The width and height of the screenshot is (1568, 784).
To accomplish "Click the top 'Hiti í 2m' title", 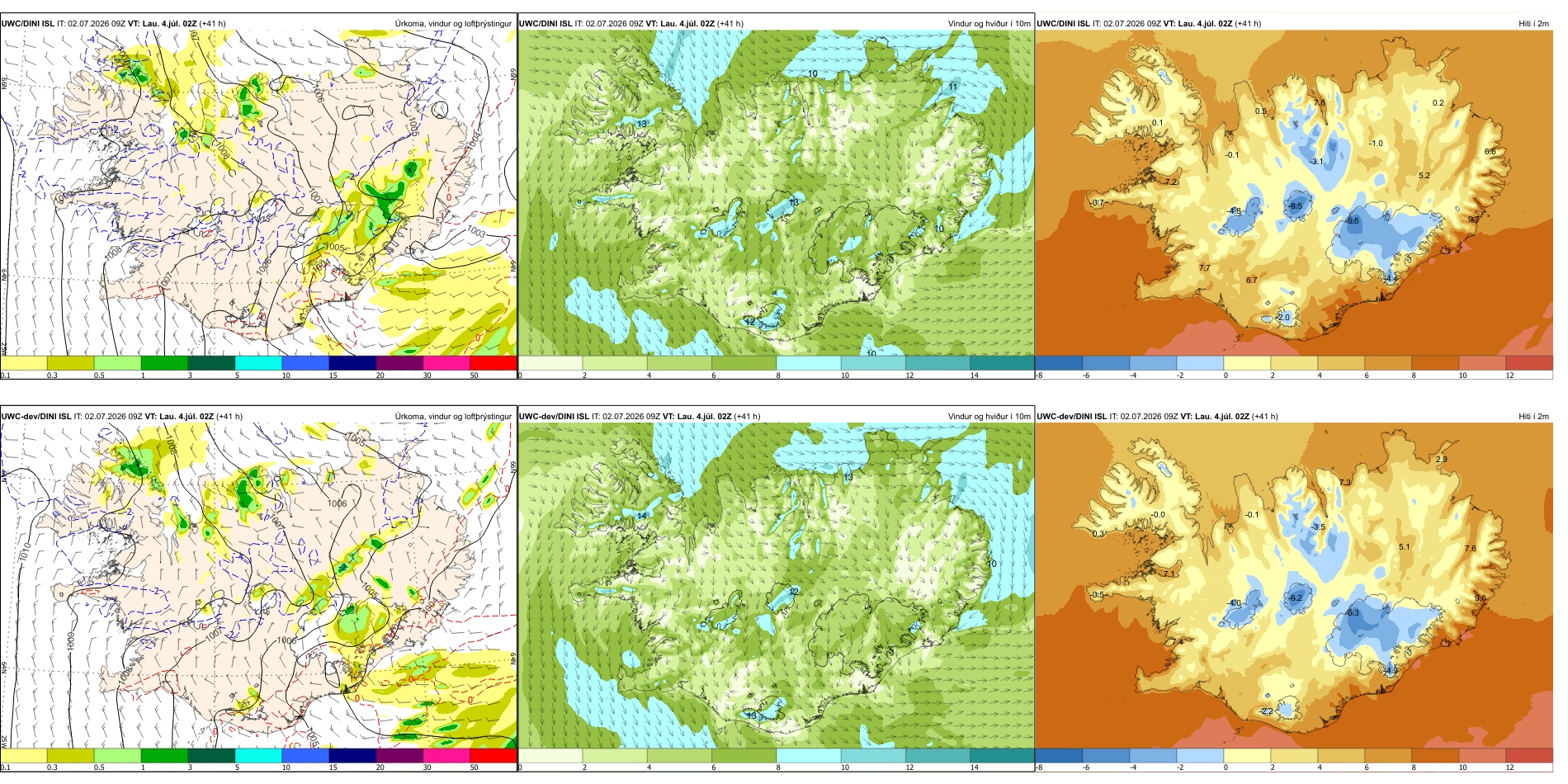I will coord(1533,24).
